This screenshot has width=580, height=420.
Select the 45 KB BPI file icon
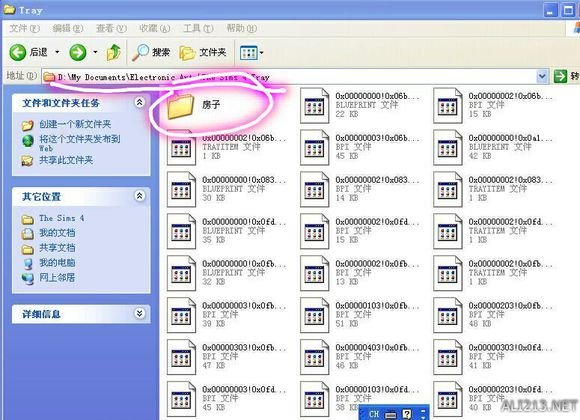pos(314,148)
